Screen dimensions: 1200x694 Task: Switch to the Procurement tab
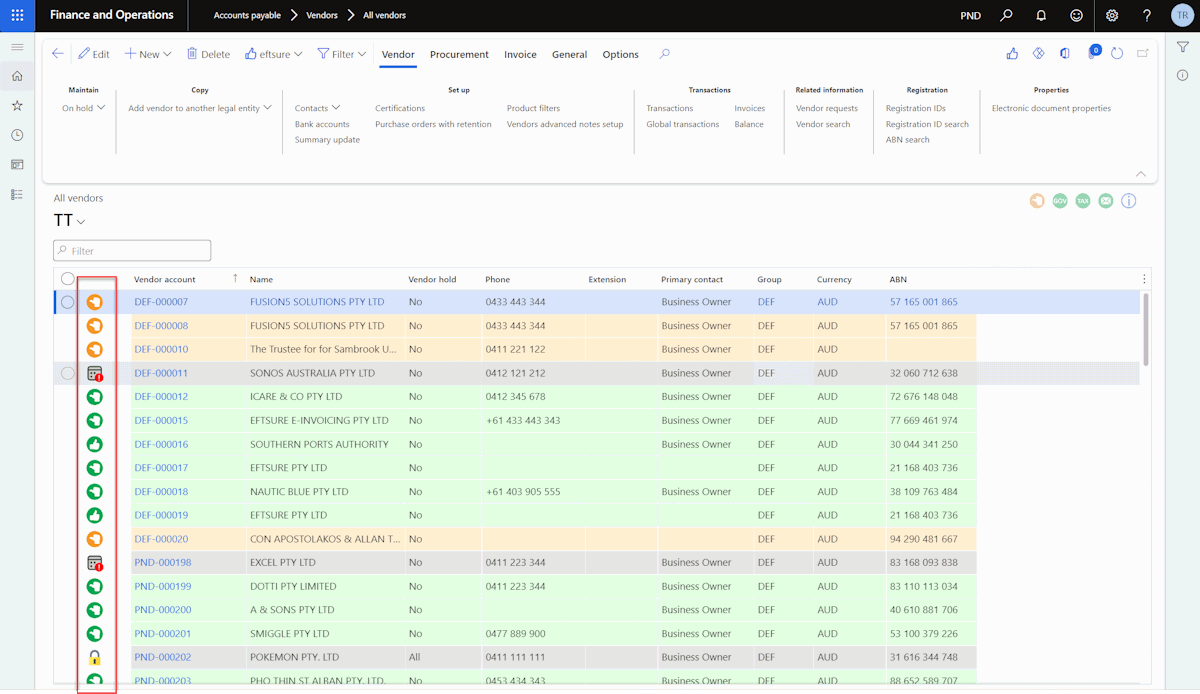[x=459, y=54]
